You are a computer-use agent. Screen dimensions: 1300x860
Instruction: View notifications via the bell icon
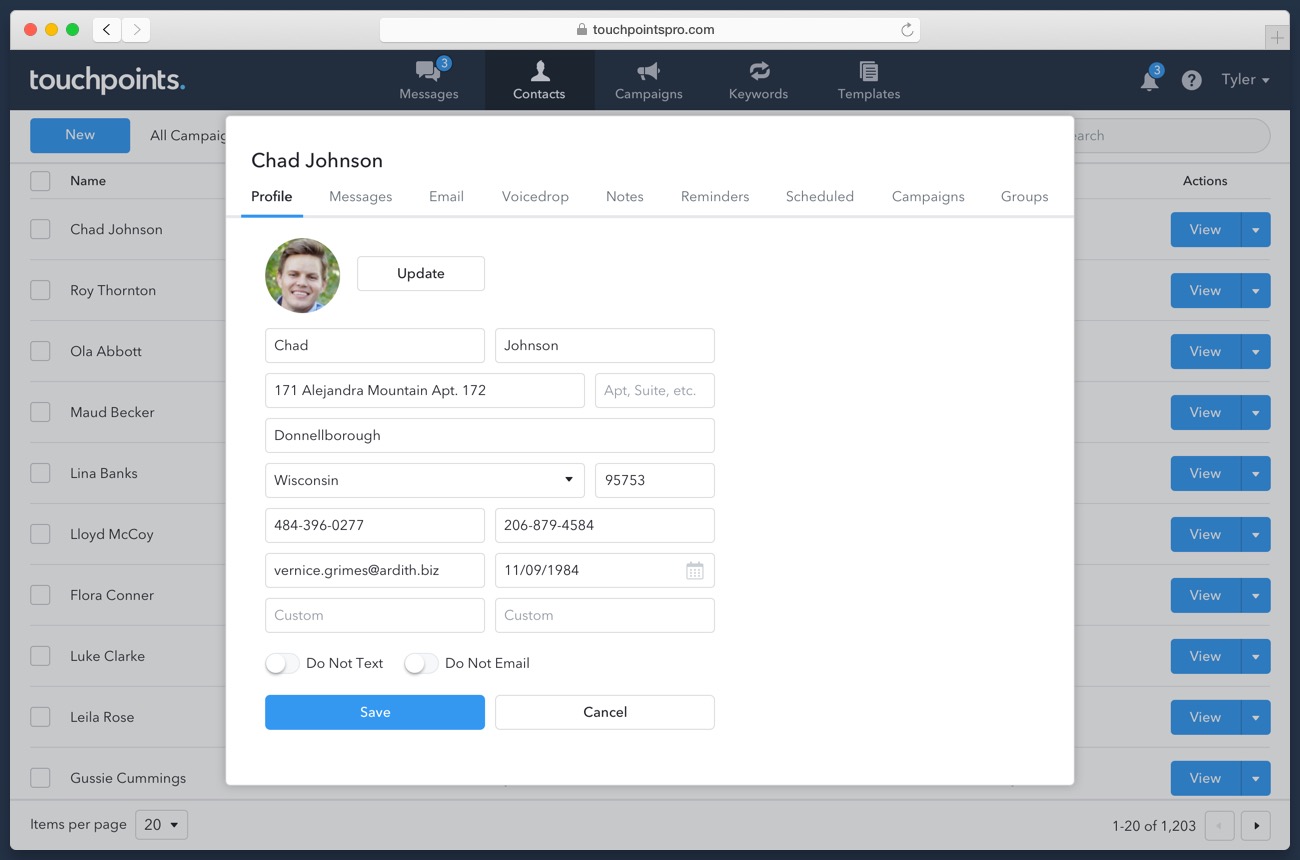coord(1148,79)
